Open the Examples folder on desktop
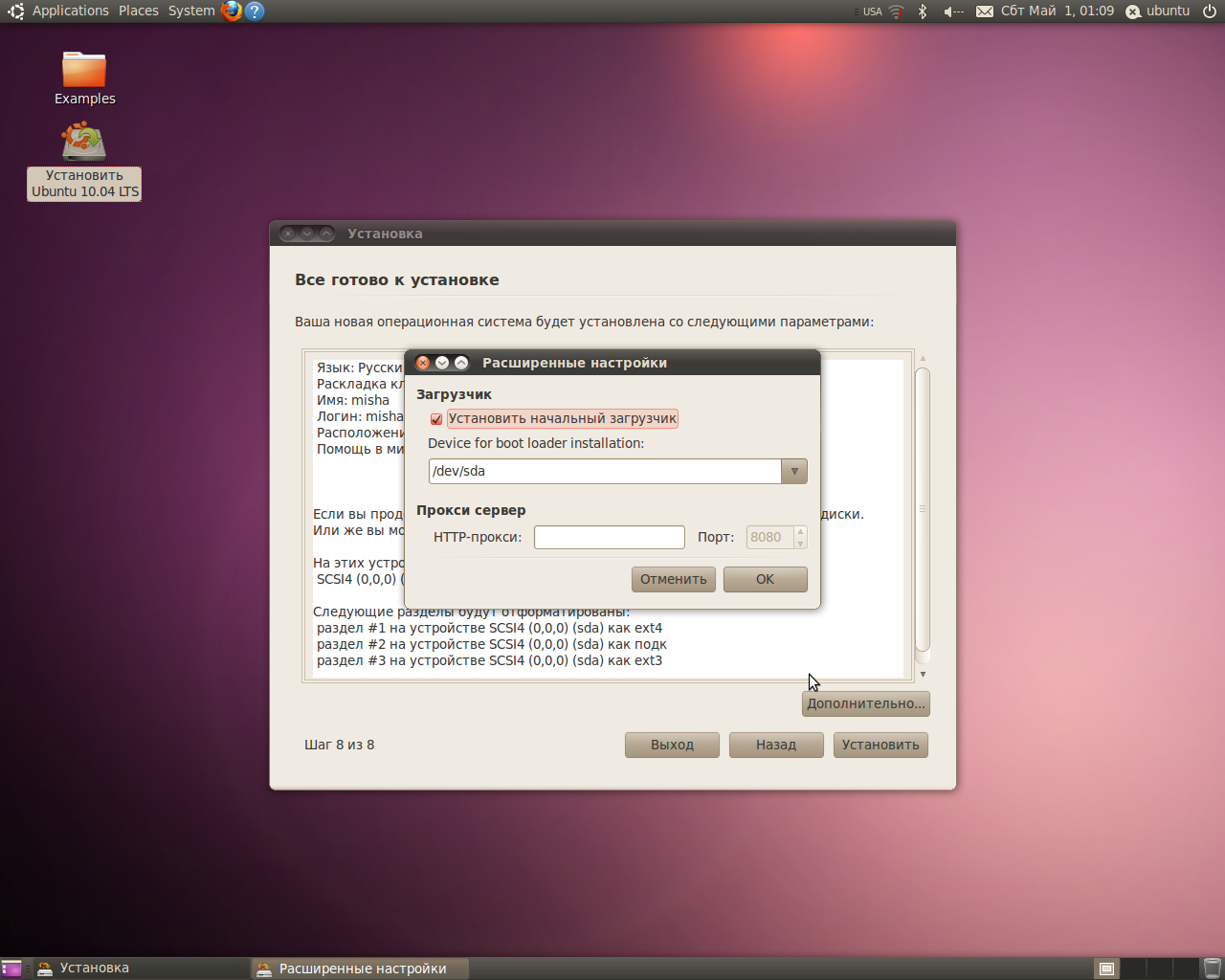The height and width of the screenshot is (980, 1225). coord(84,78)
